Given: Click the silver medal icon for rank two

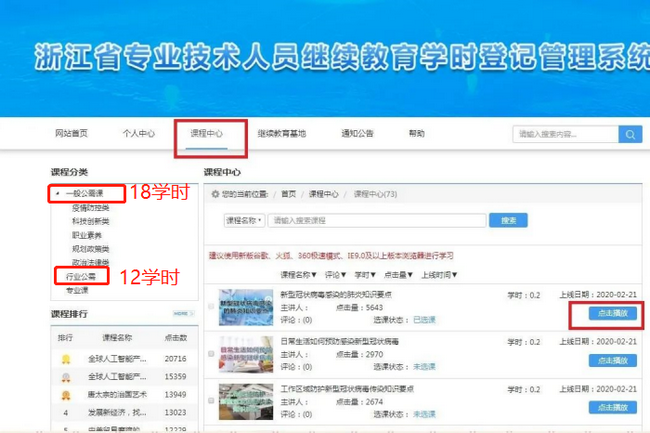Looking at the screenshot, I should pyautogui.click(x=66, y=377).
